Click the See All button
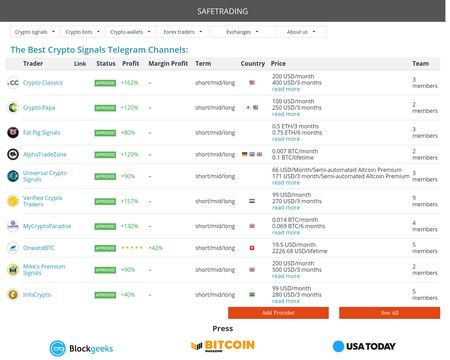The height and width of the screenshot is (360, 450). coord(390,313)
